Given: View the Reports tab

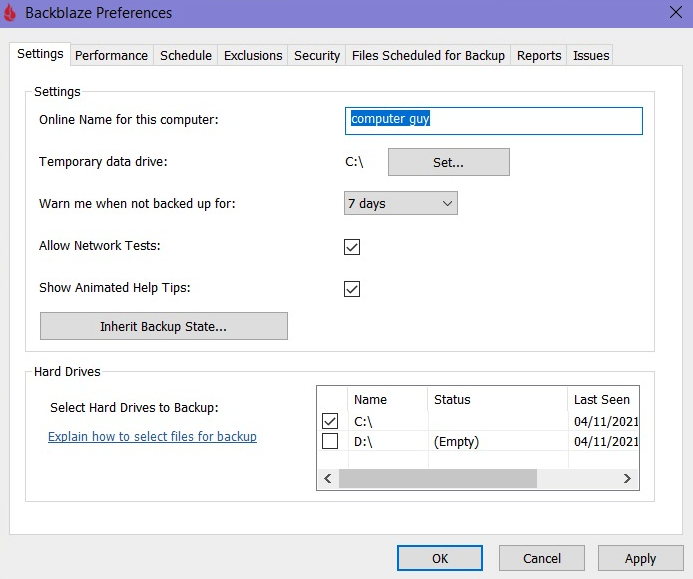Looking at the screenshot, I should click(539, 56).
